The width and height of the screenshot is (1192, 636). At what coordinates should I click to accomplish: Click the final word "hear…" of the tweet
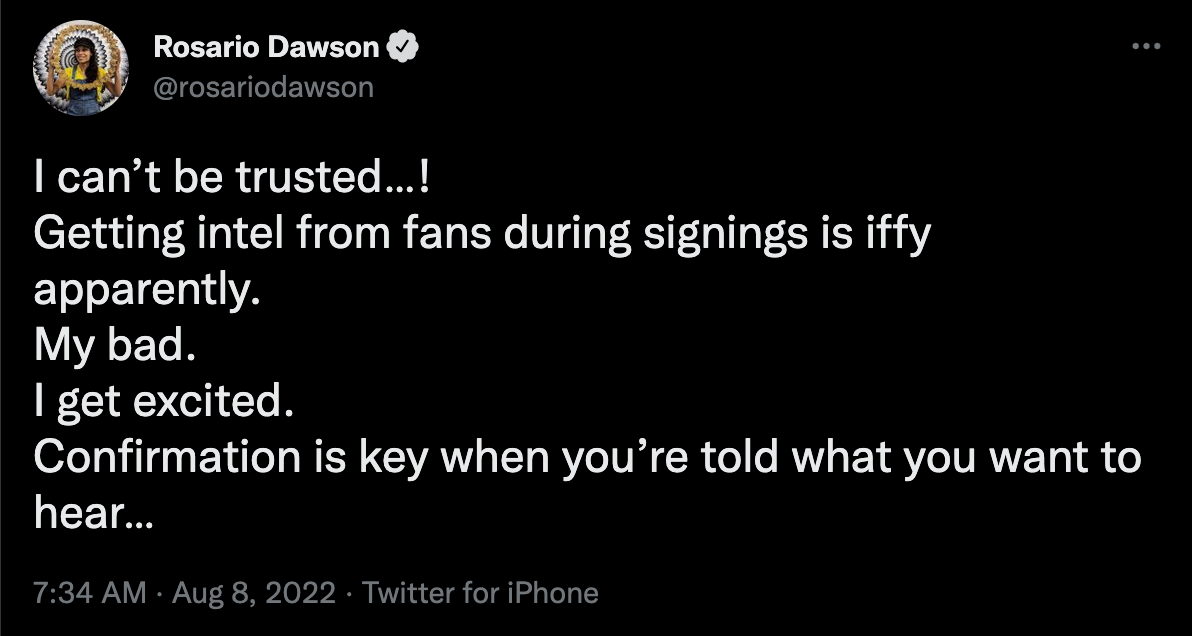94,514
